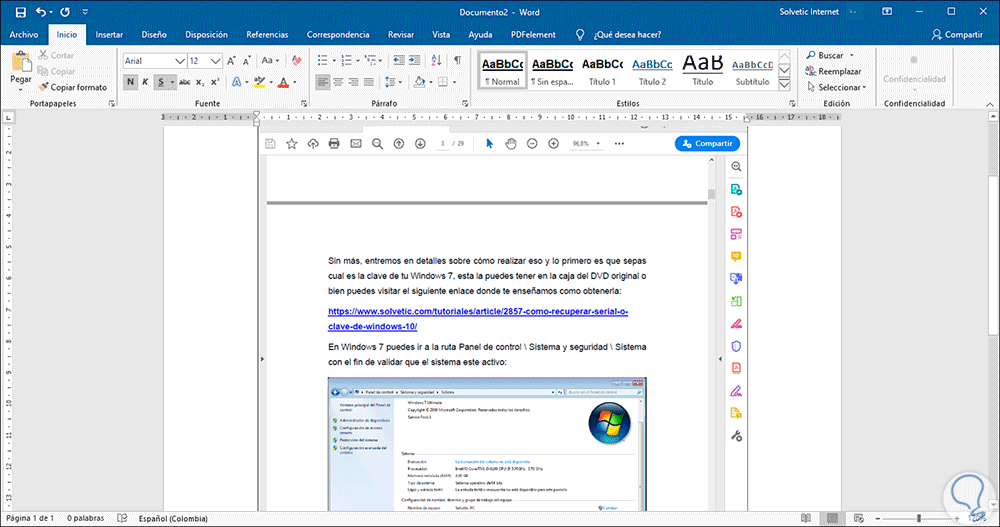The image size is (1000, 527).
Task: Go to the next PDF page with the down arrow
Action: click(x=420, y=144)
